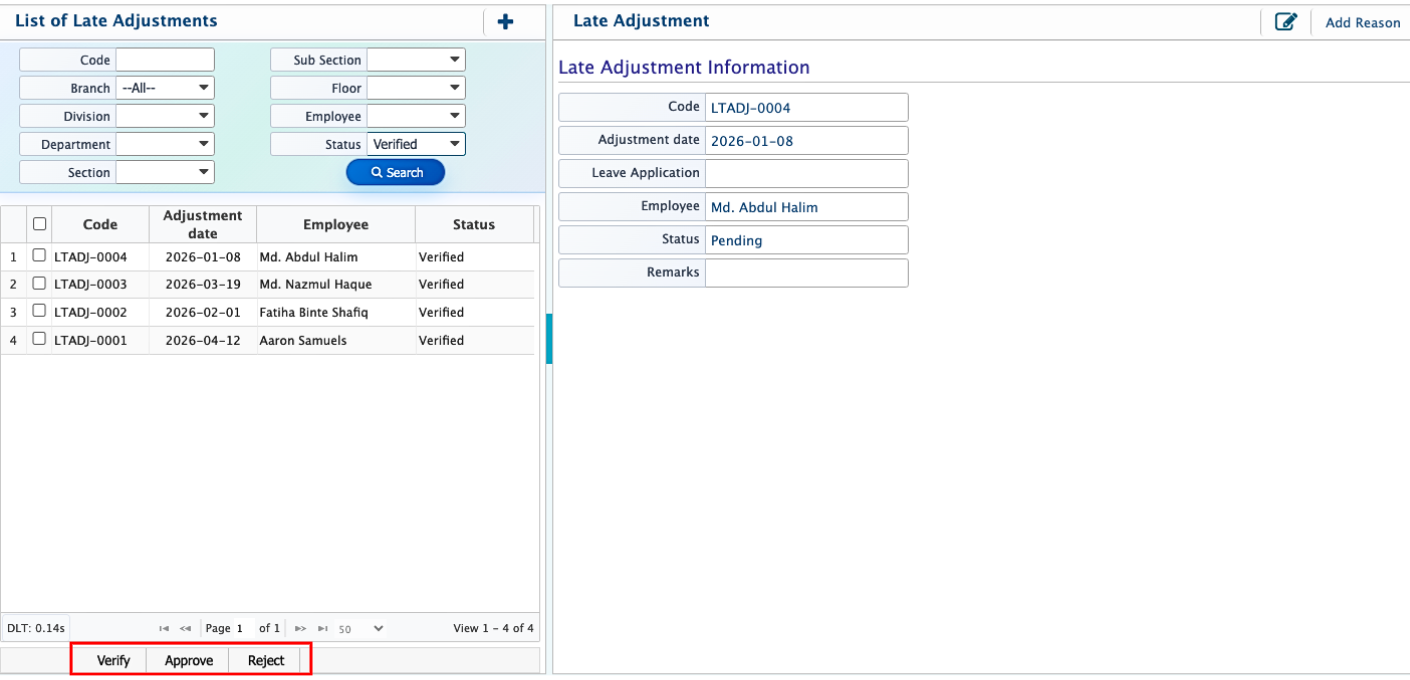Image resolution: width=1410 pixels, height=680 pixels.
Task: Click into the Code filter input field
Action: pyautogui.click(x=165, y=60)
